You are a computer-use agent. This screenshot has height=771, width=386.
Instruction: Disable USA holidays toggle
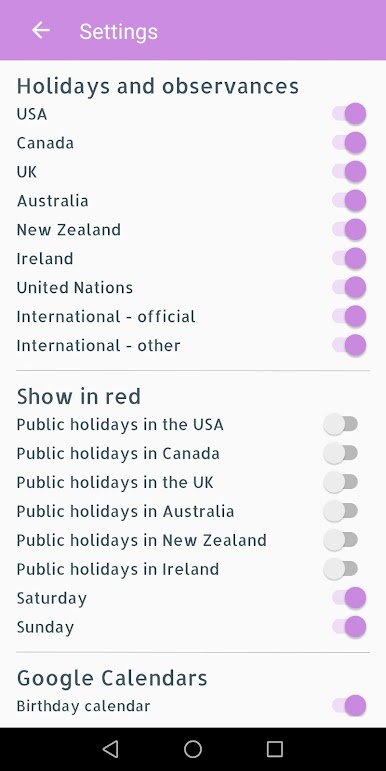click(349, 114)
